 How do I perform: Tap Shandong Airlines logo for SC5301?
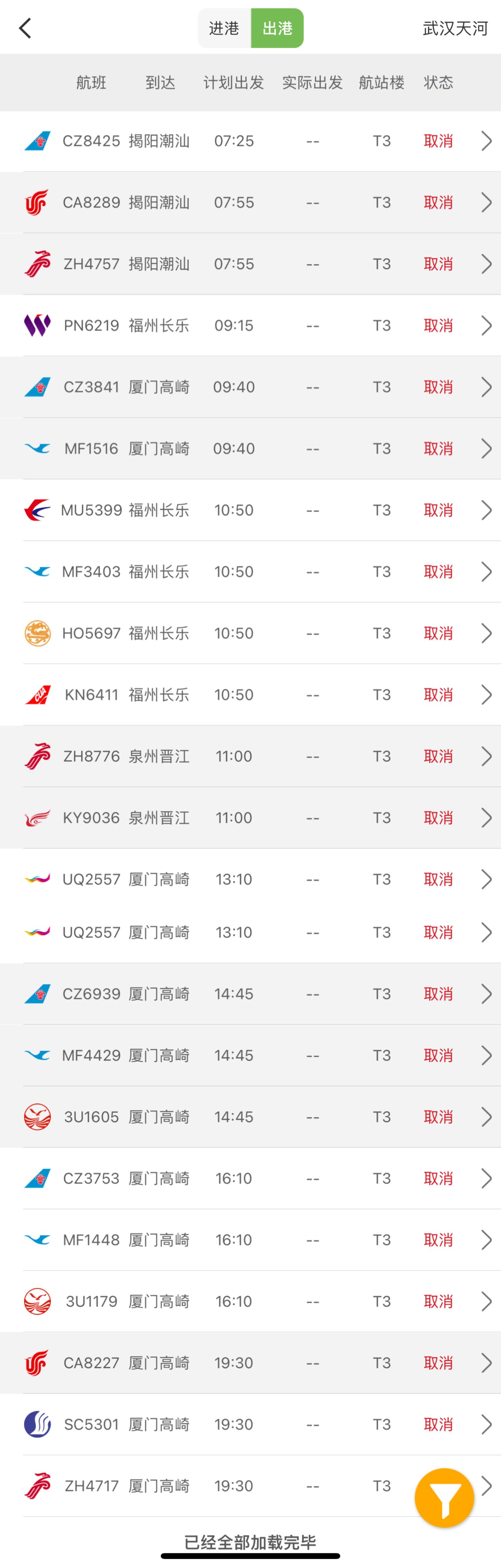point(37,1424)
